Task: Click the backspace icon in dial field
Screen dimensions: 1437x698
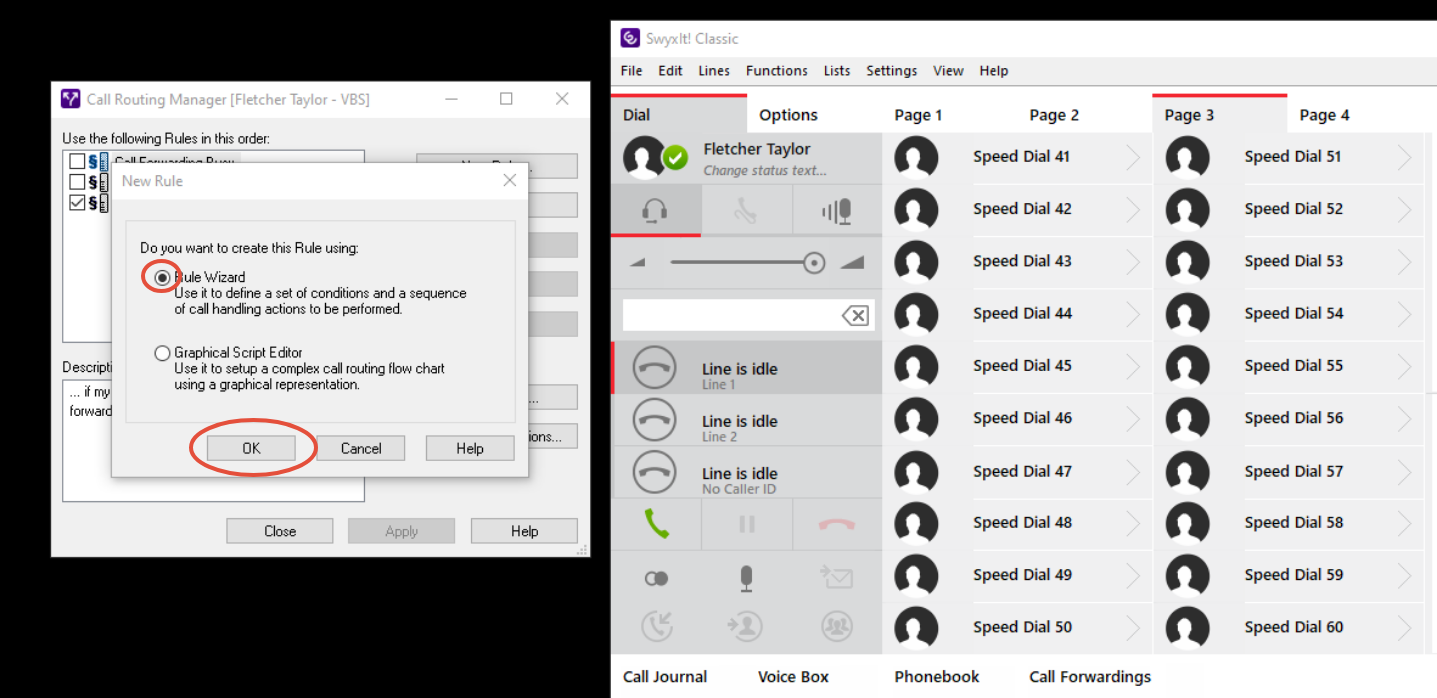Action: (855, 316)
